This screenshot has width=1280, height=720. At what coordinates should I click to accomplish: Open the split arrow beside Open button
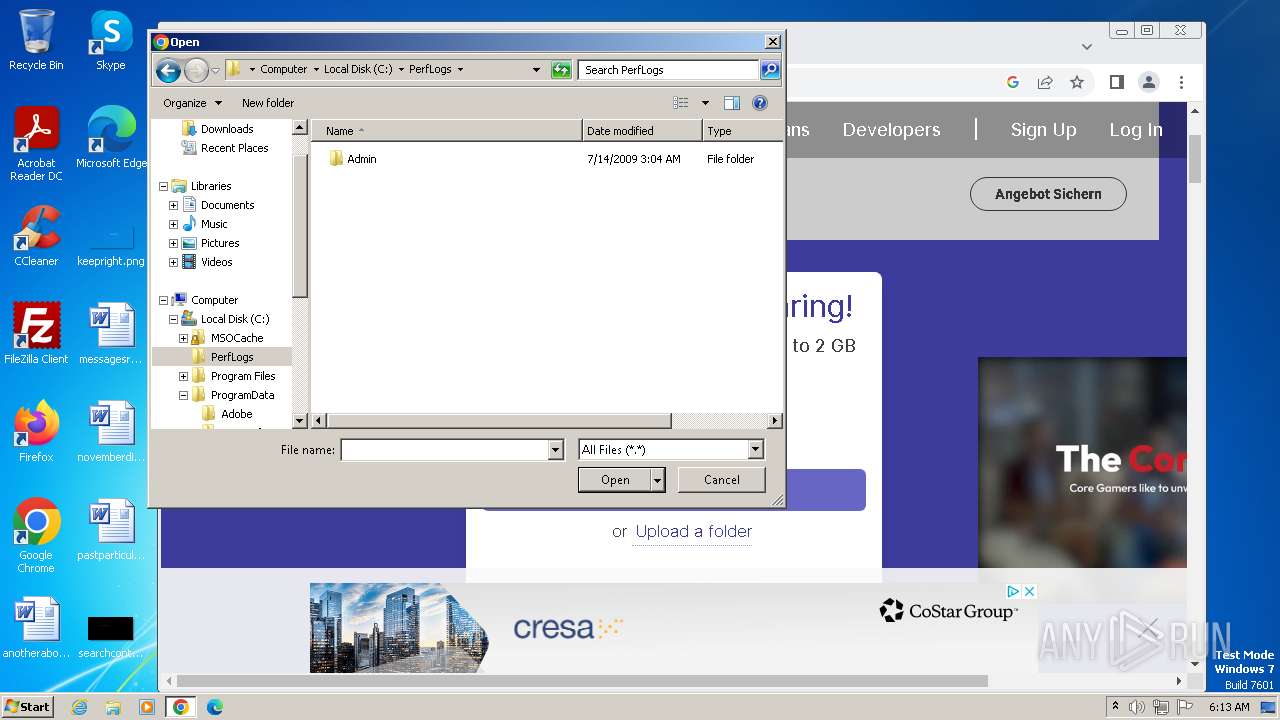click(657, 480)
